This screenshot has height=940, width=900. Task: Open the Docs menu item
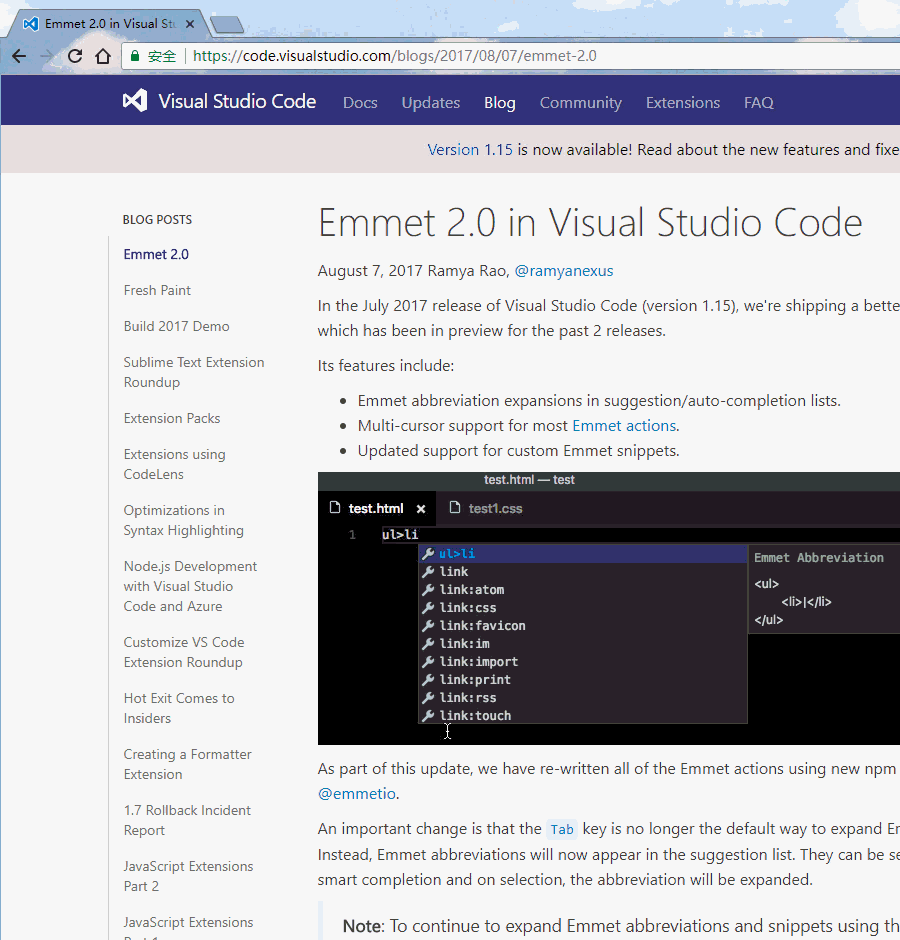pos(360,103)
